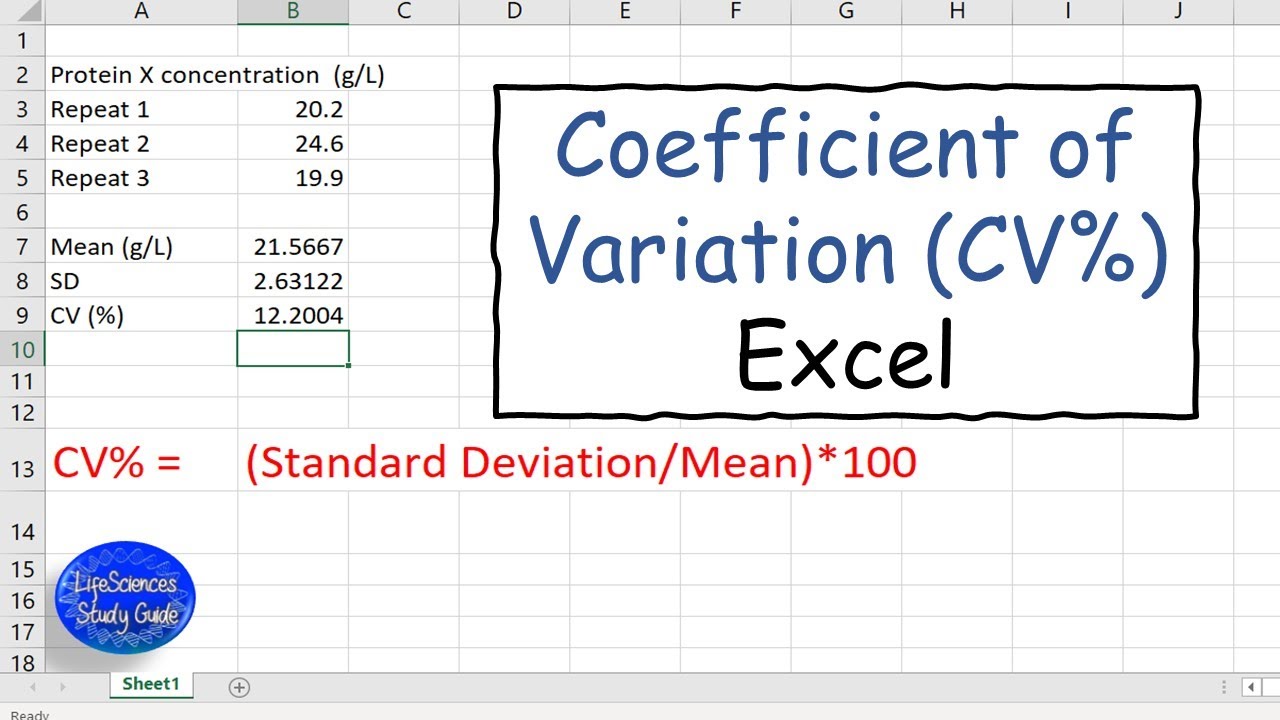Click the select-all corner of the grid
This screenshot has height=720, width=1280.
click(x=23, y=12)
